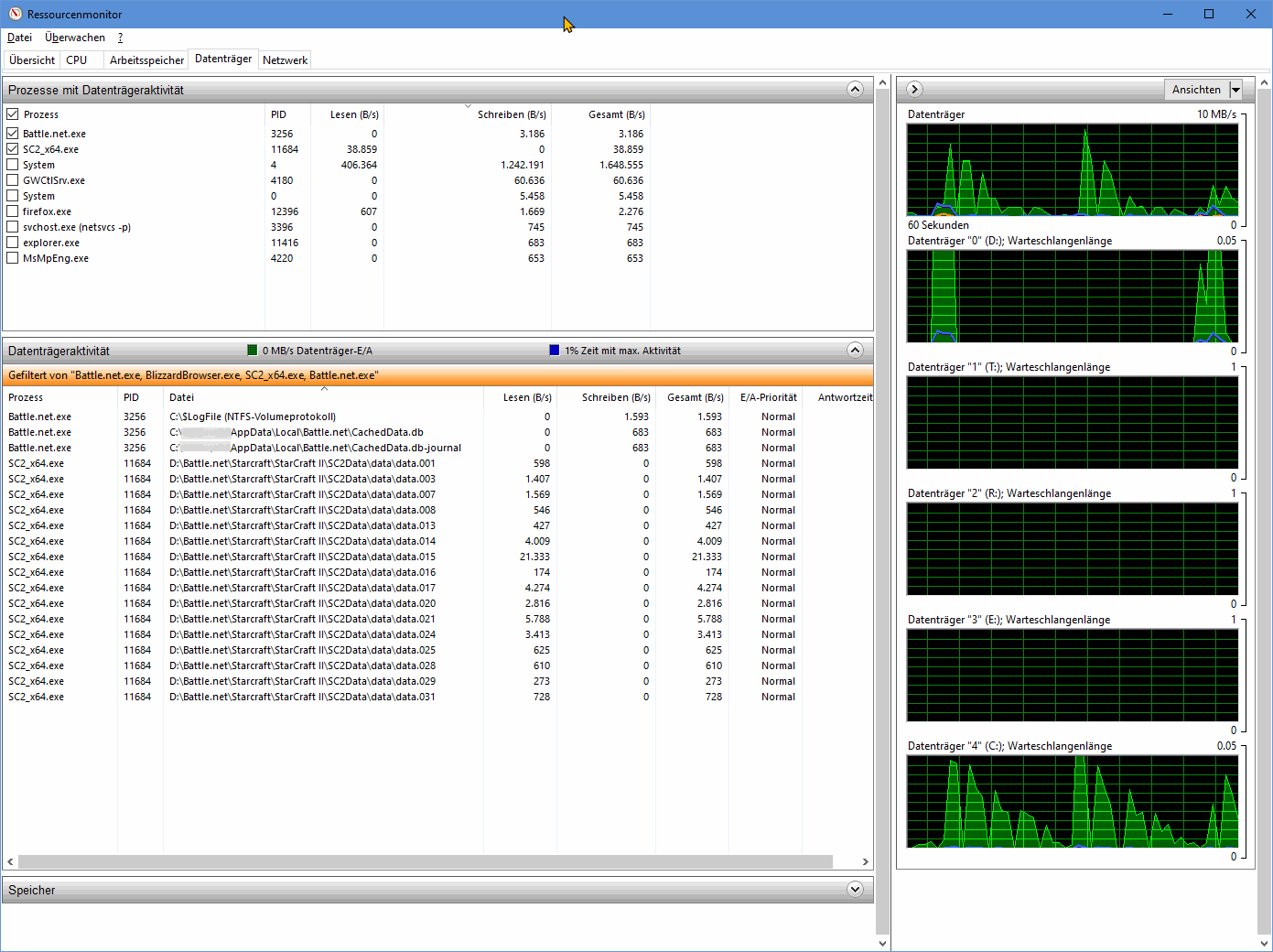The width and height of the screenshot is (1273, 952).
Task: Click the main pane vertical scrollbar down arrow
Action: [882, 943]
